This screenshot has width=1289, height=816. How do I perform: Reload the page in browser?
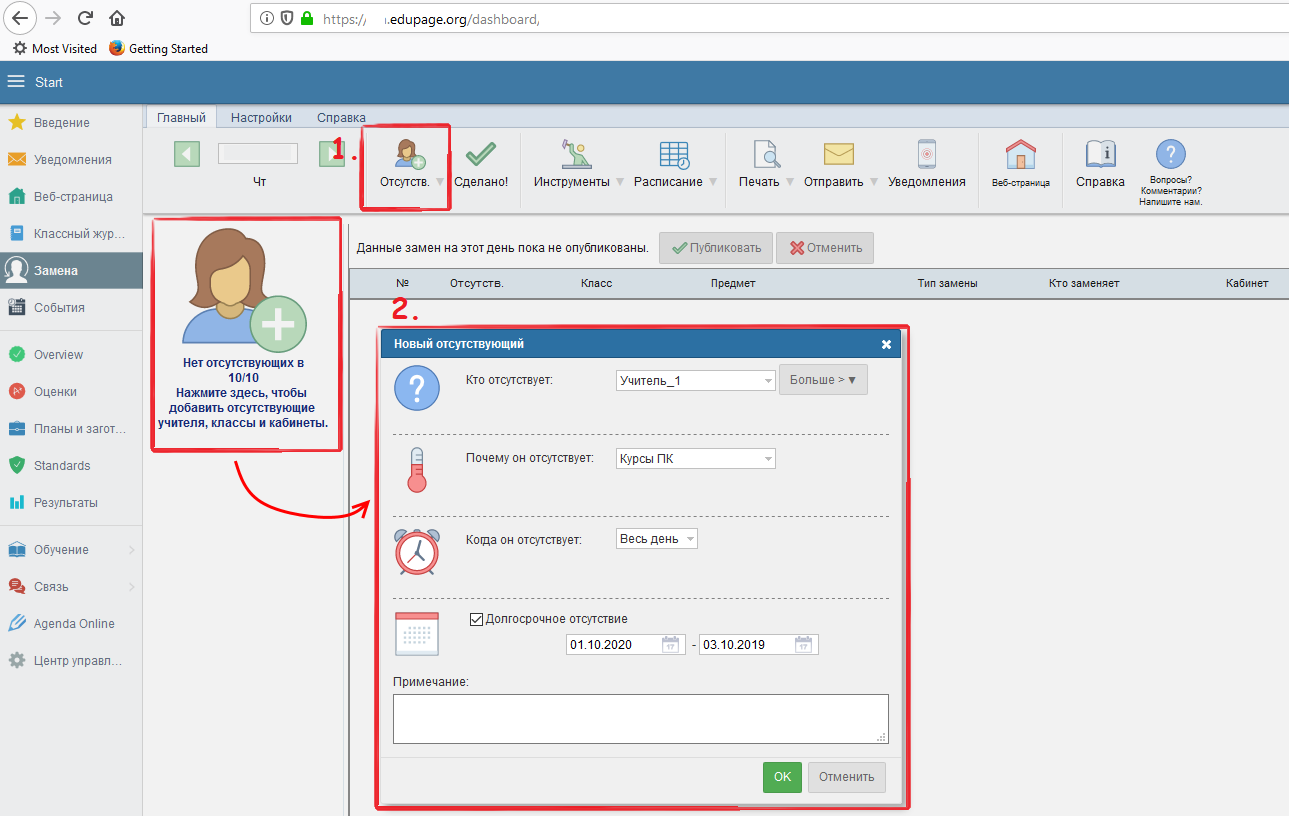click(x=85, y=18)
